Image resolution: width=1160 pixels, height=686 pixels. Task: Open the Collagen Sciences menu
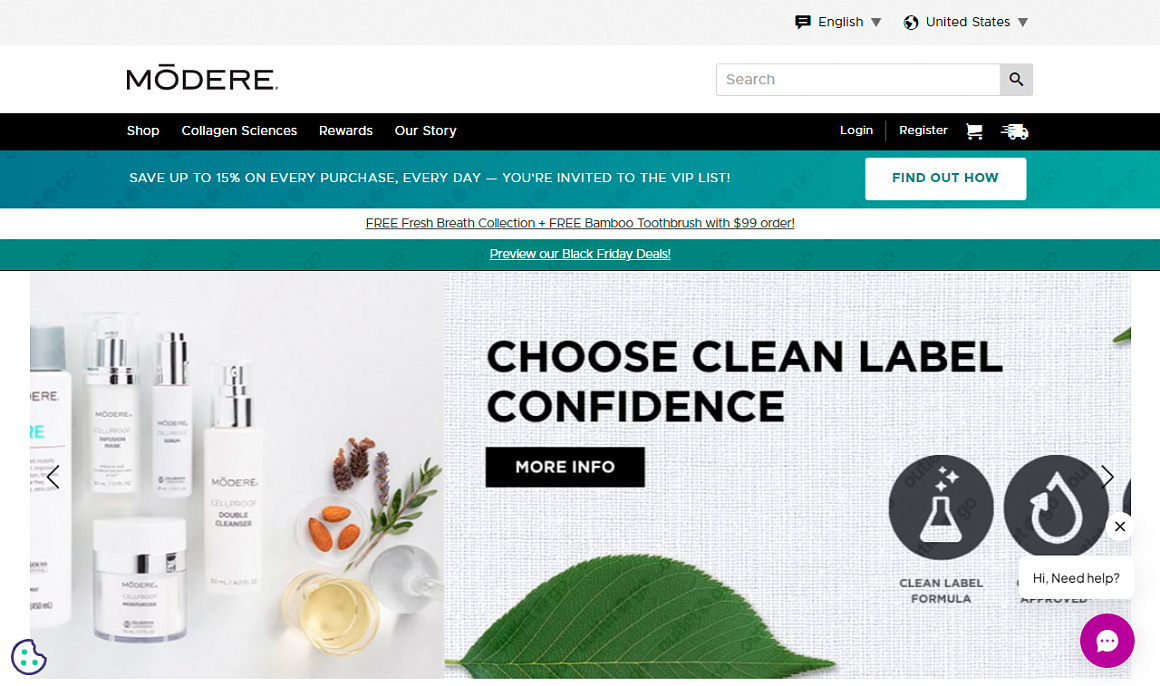[239, 130]
